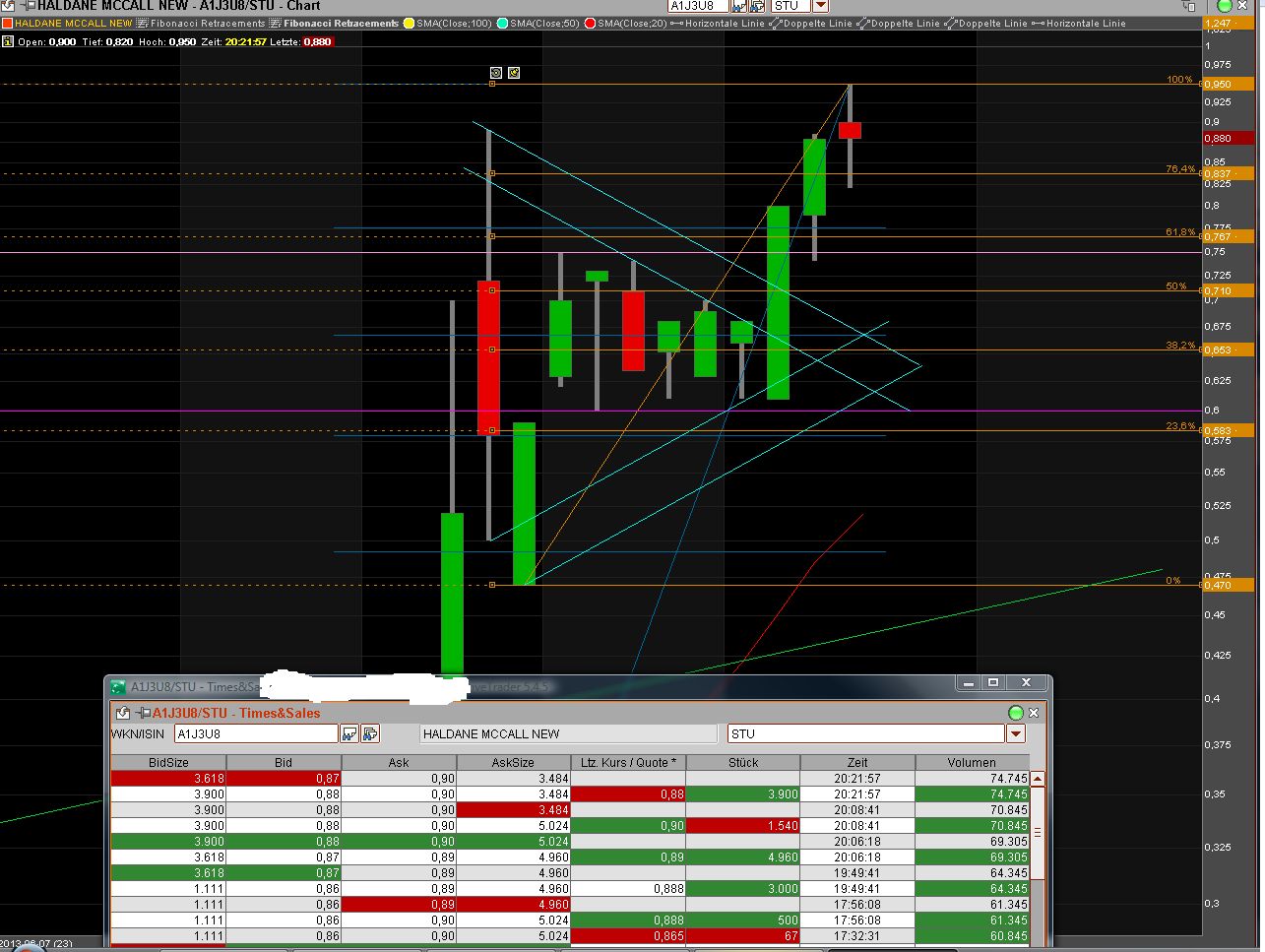Click the right drawing-settings icon above Fibonacci
This screenshot has width=1265, height=952.
513,73
